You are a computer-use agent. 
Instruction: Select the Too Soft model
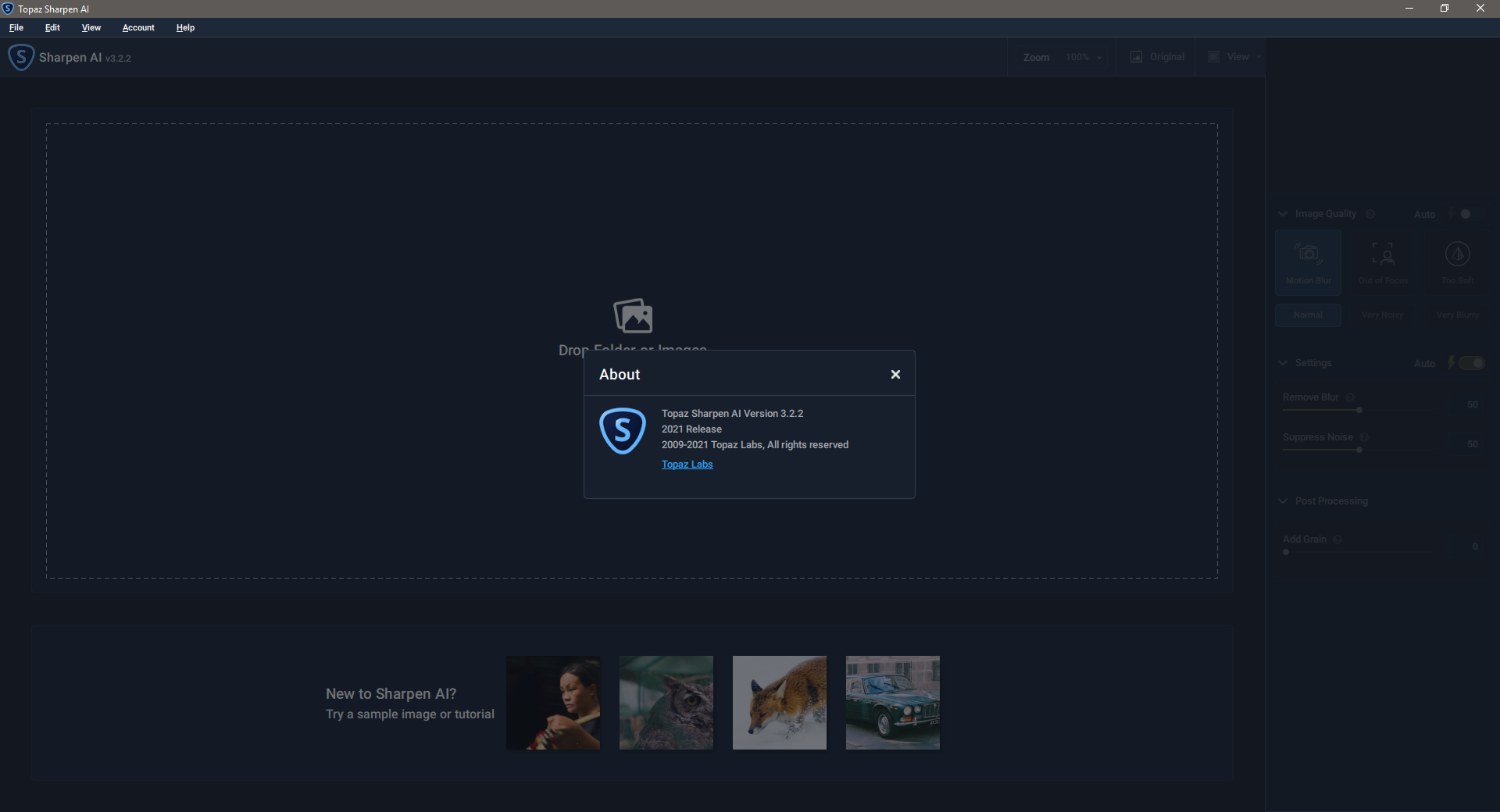pos(1457,262)
